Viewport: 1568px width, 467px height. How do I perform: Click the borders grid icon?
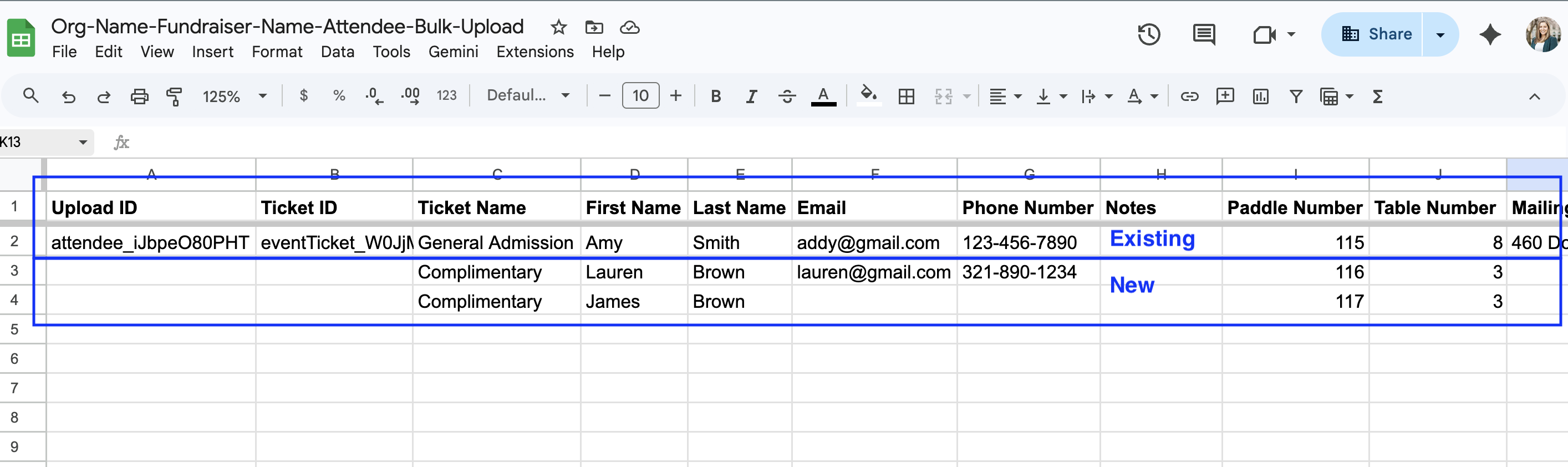click(907, 96)
